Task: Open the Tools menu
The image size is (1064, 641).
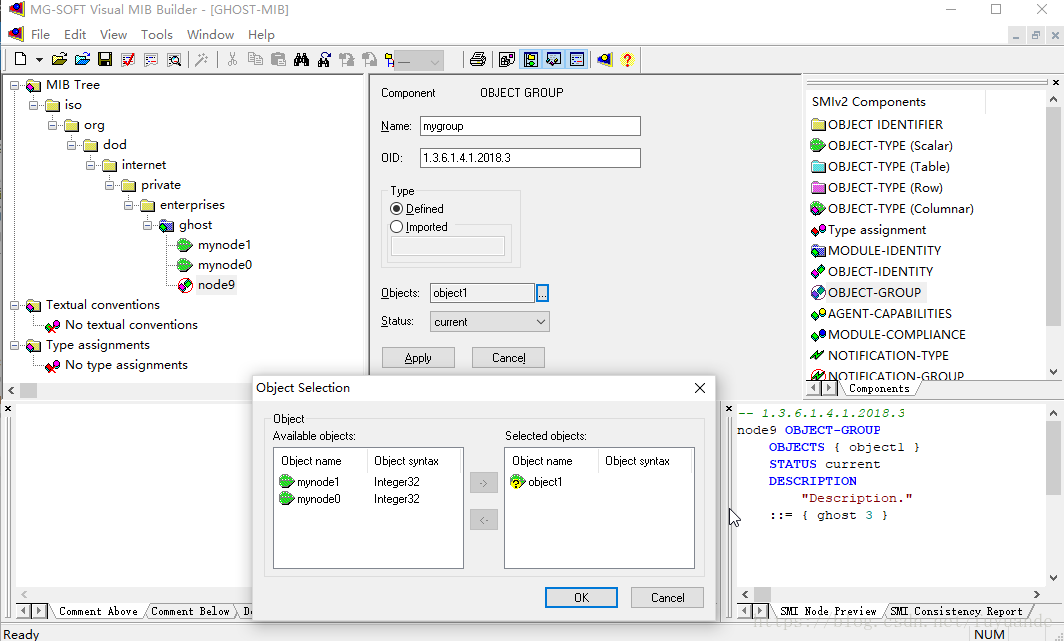Action: click(x=157, y=35)
